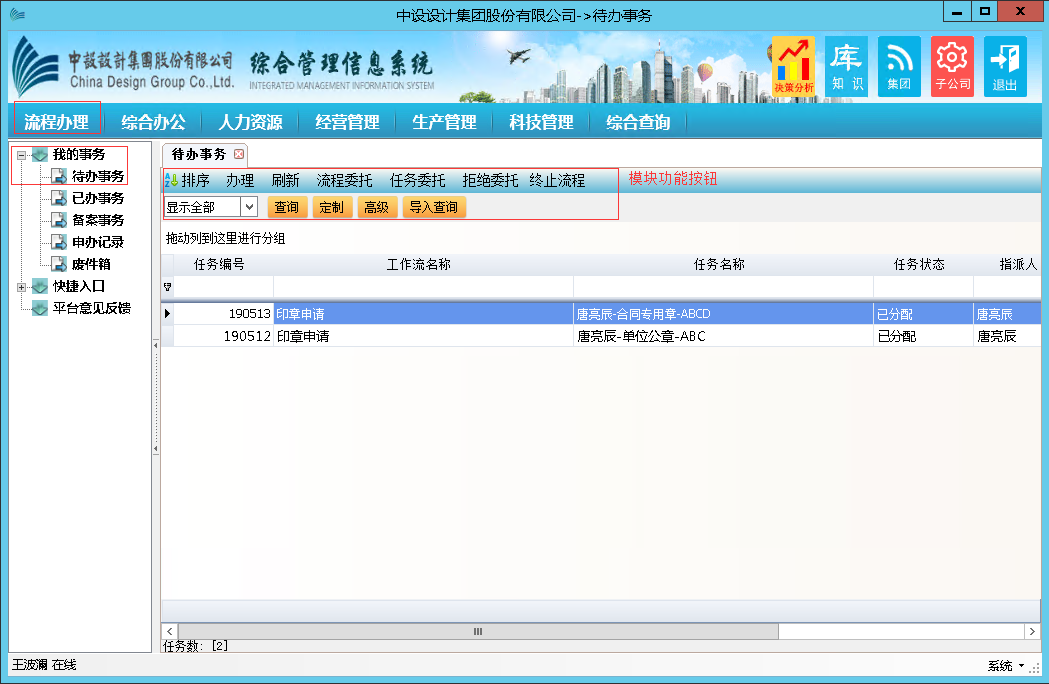Select 申办记录 in the tree
Image resolution: width=1049 pixels, height=684 pixels.
tap(98, 242)
